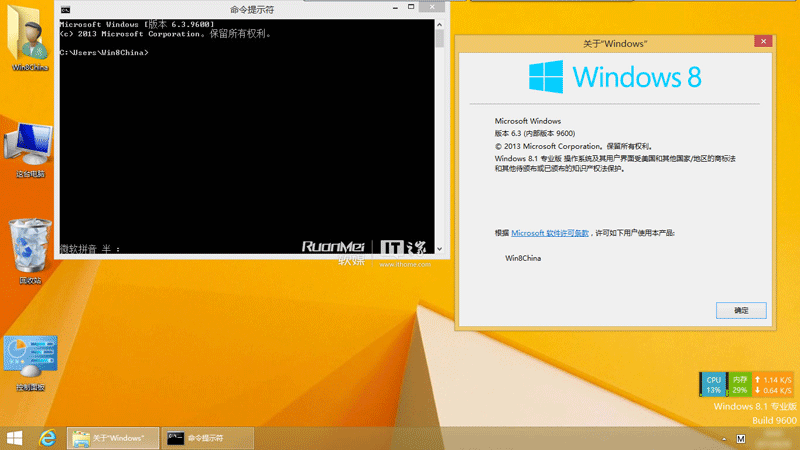Click the Command Prompt scrollbar up arrow
Image resolution: width=800 pixels, height=450 pixels.
coord(440,24)
